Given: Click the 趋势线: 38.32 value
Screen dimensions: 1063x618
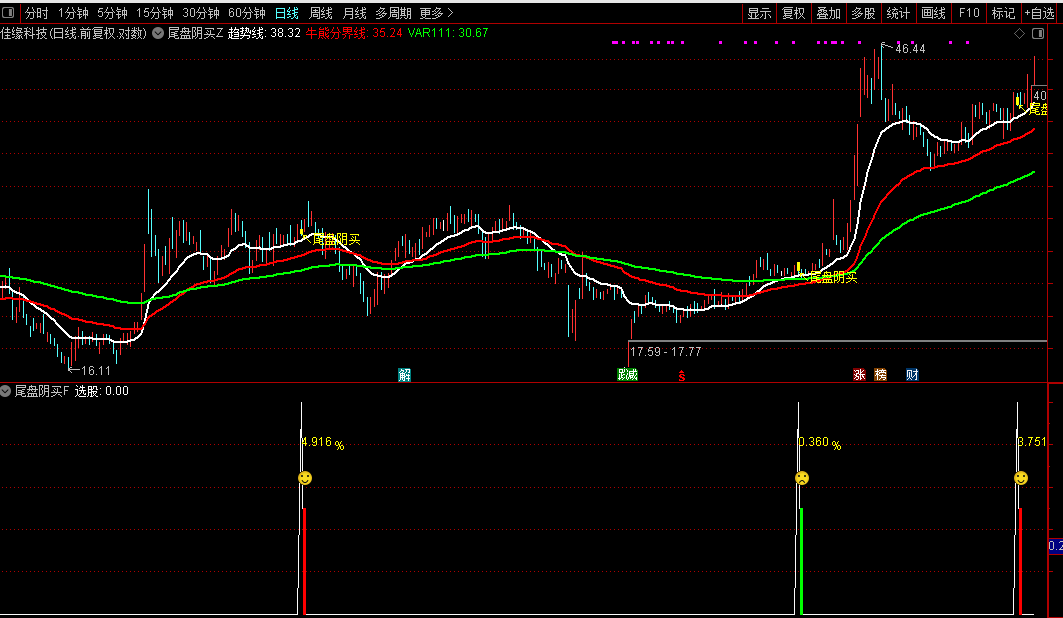Looking at the screenshot, I should pyautogui.click(x=264, y=33).
